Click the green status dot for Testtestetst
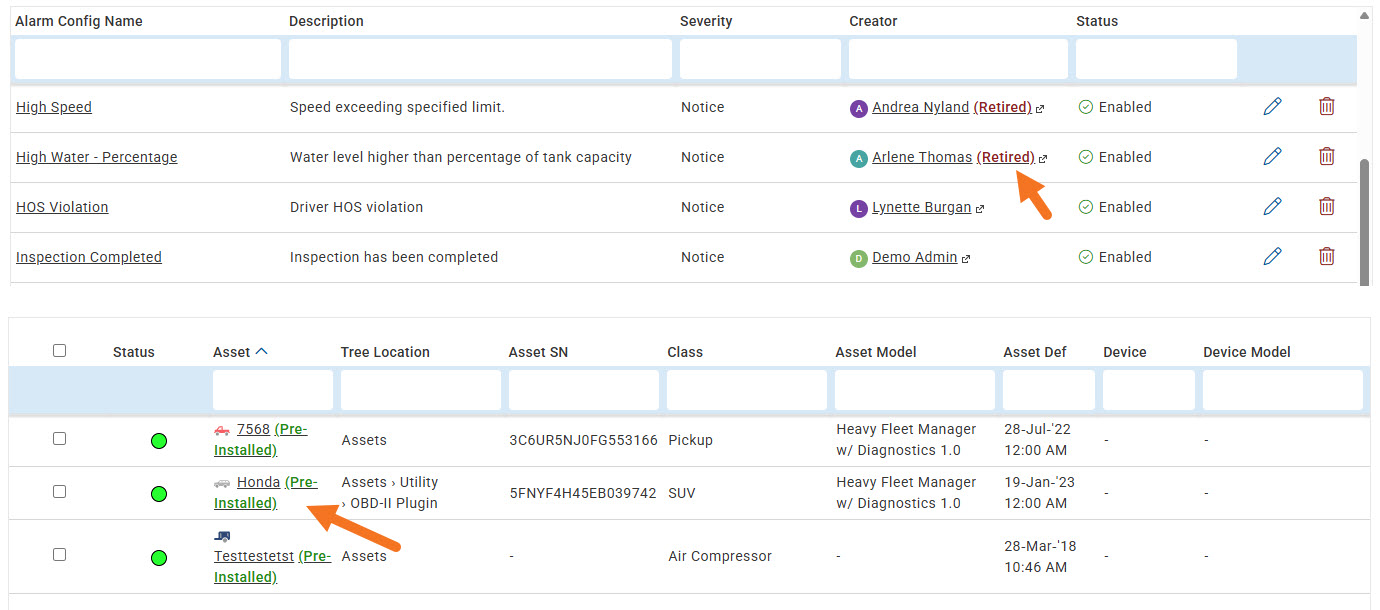Screen dimensions: 1380x610 pyautogui.click(x=158, y=557)
